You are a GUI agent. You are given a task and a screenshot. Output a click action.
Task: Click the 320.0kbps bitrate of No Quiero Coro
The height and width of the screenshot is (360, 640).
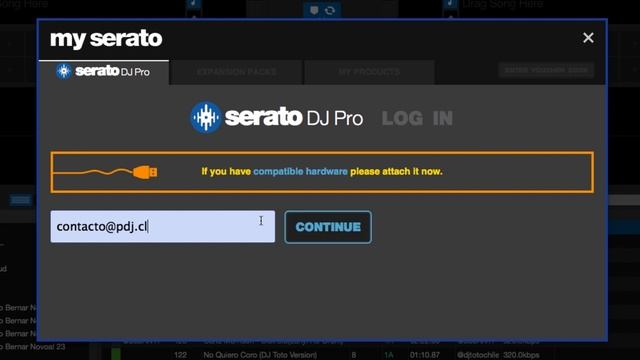tap(521, 355)
